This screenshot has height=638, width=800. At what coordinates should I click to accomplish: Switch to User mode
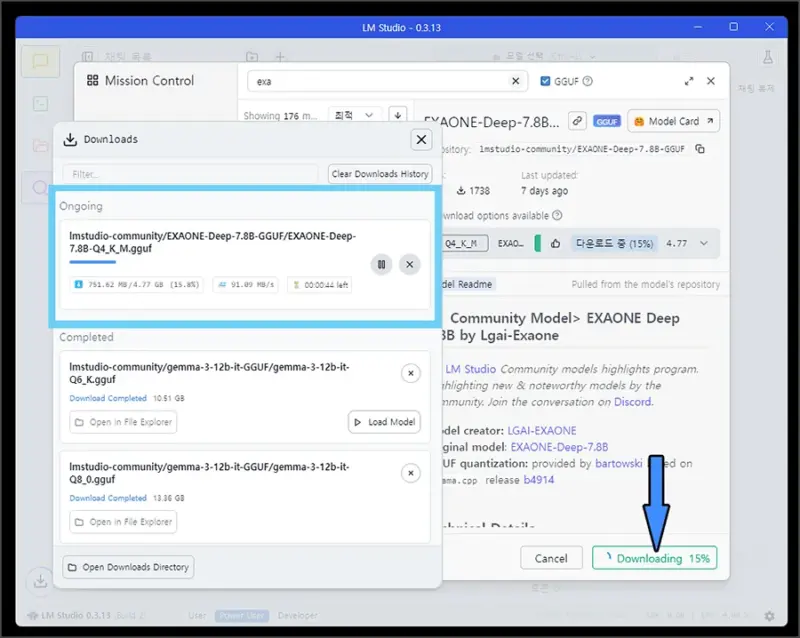197,616
